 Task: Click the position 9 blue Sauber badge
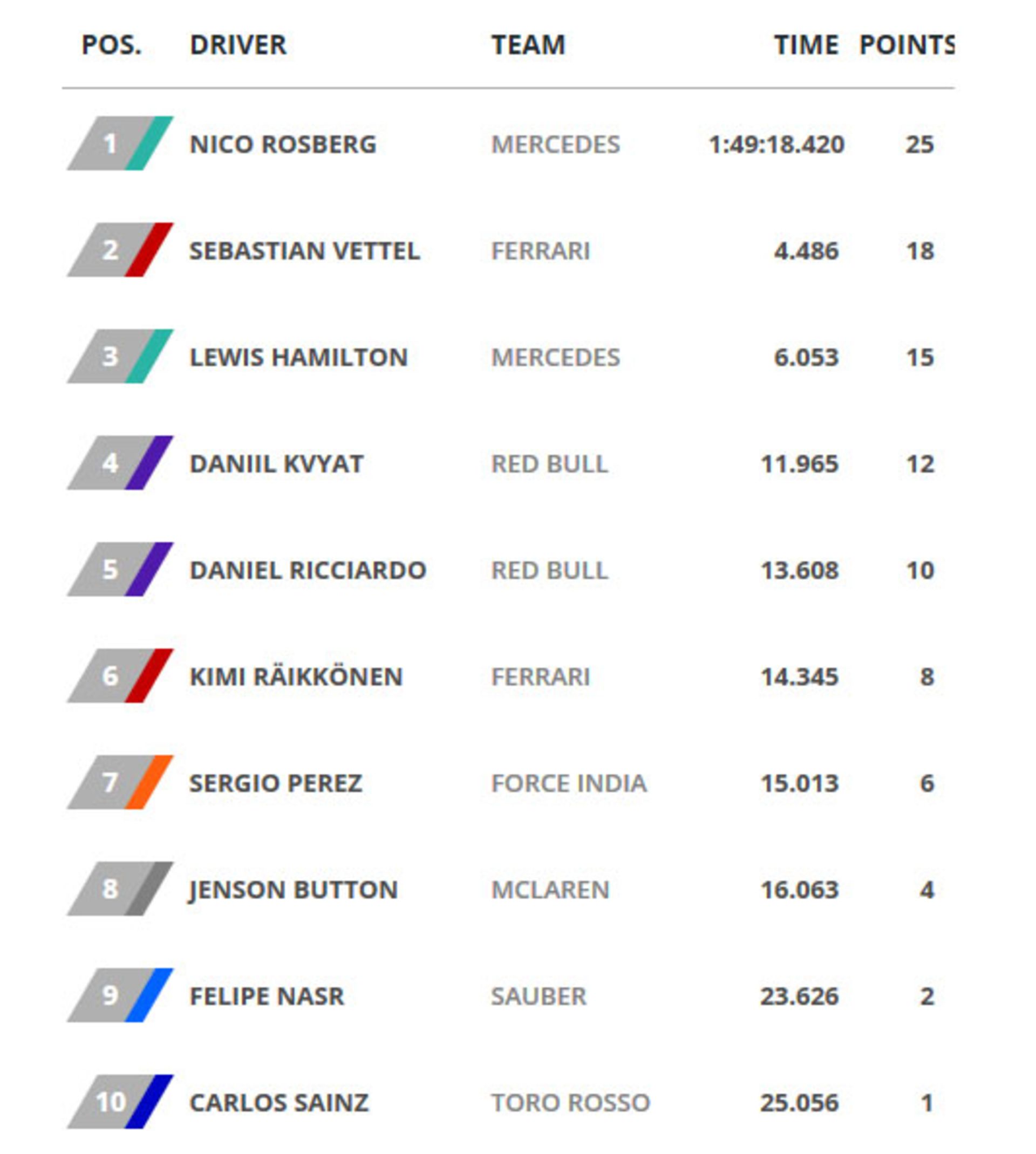click(120, 995)
